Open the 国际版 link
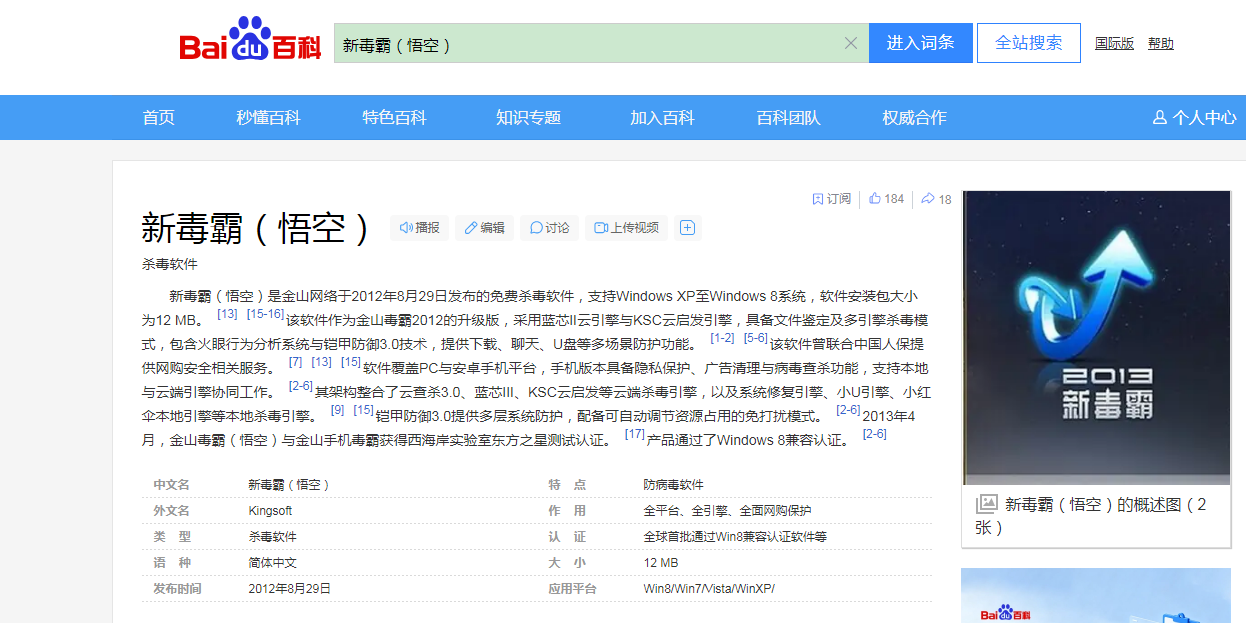 [x=1114, y=43]
